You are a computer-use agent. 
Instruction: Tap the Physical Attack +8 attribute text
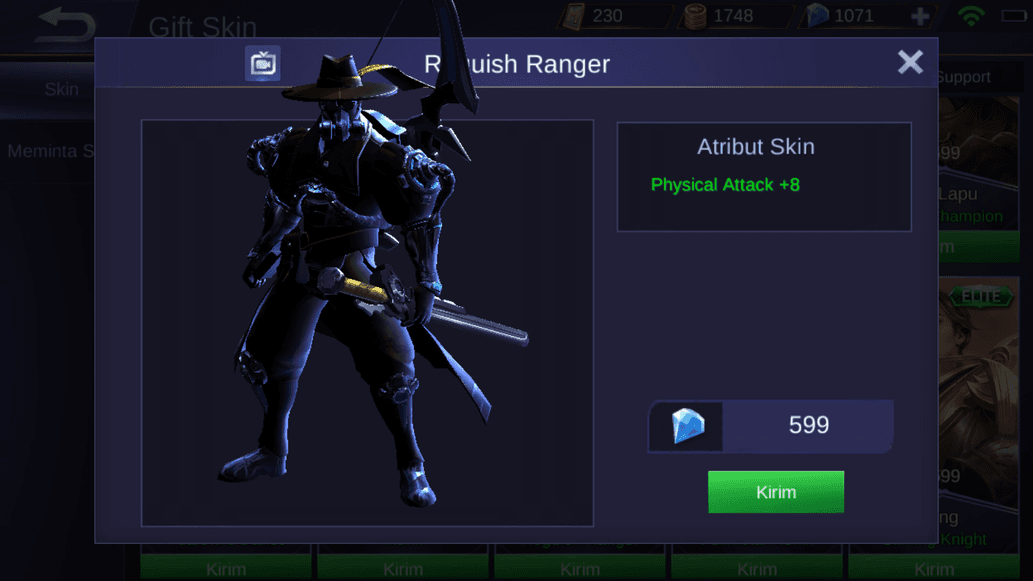click(x=725, y=185)
